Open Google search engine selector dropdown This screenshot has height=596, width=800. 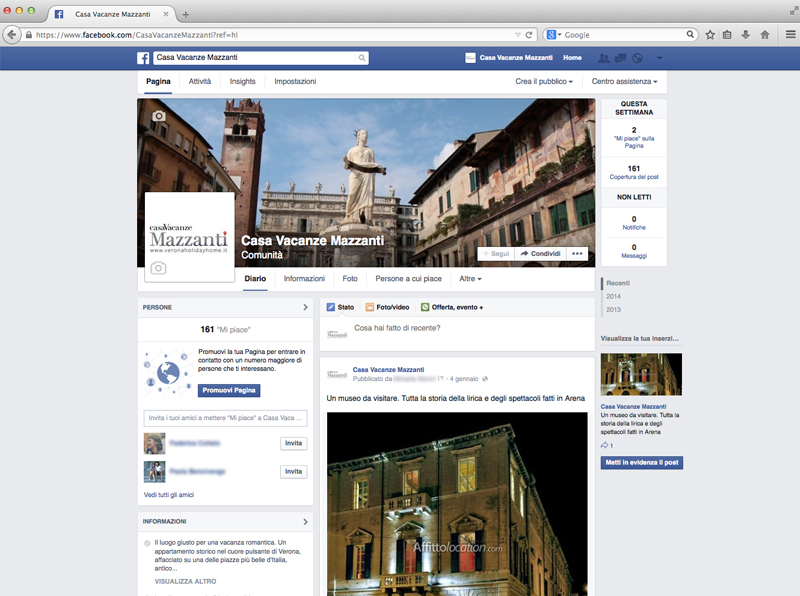[x=554, y=35]
